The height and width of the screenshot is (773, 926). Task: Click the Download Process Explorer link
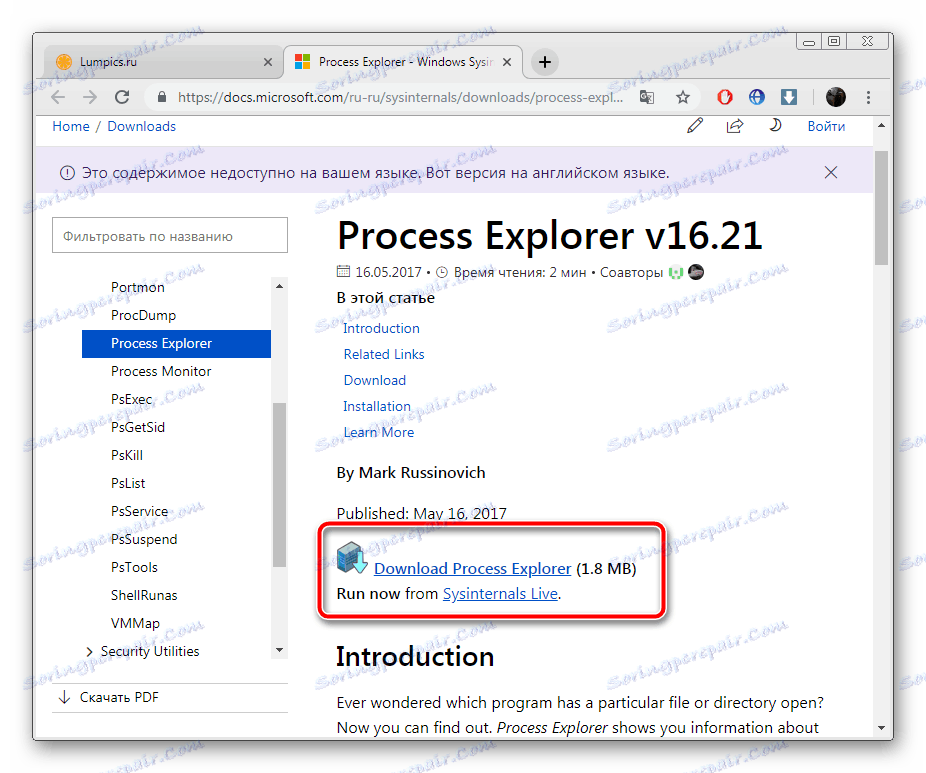[472, 568]
